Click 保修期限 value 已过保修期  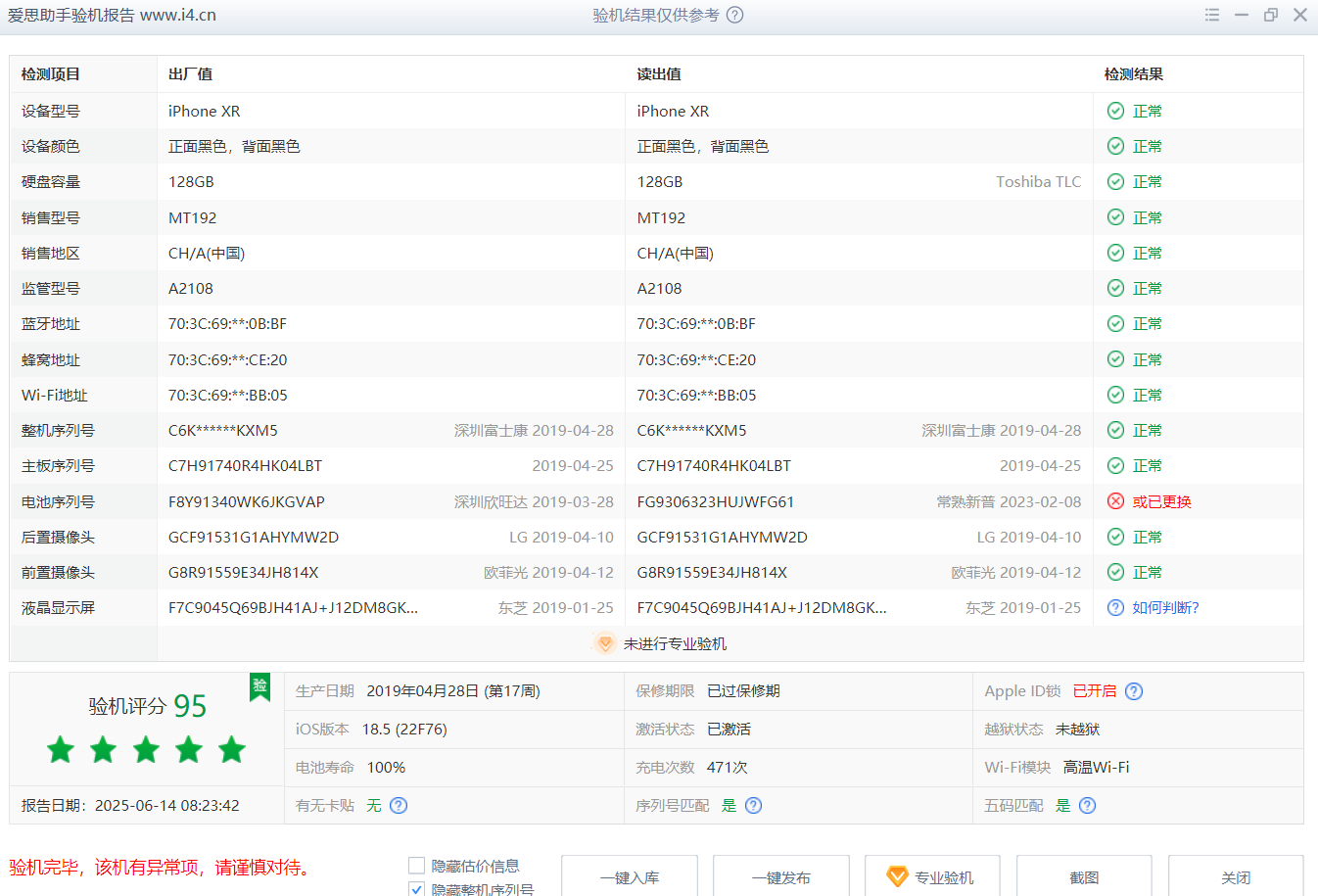tap(743, 691)
